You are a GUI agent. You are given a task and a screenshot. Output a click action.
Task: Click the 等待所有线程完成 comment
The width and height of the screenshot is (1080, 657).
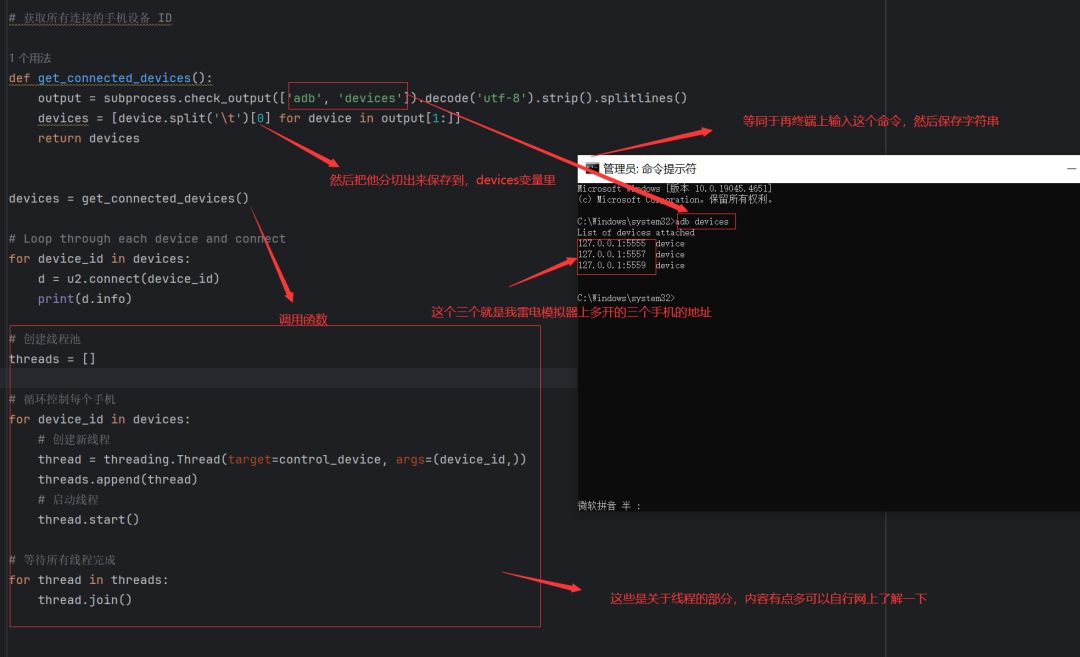(62, 560)
